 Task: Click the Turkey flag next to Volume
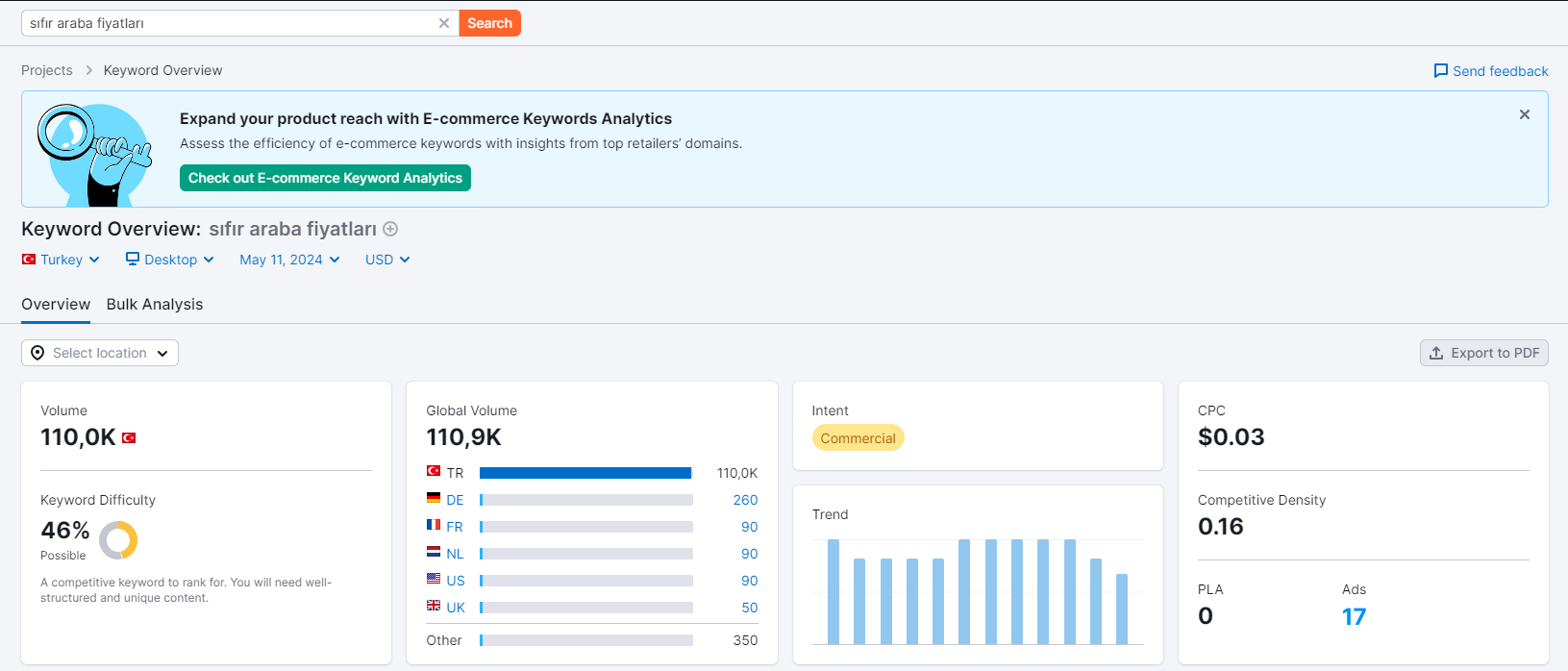pyautogui.click(x=129, y=437)
